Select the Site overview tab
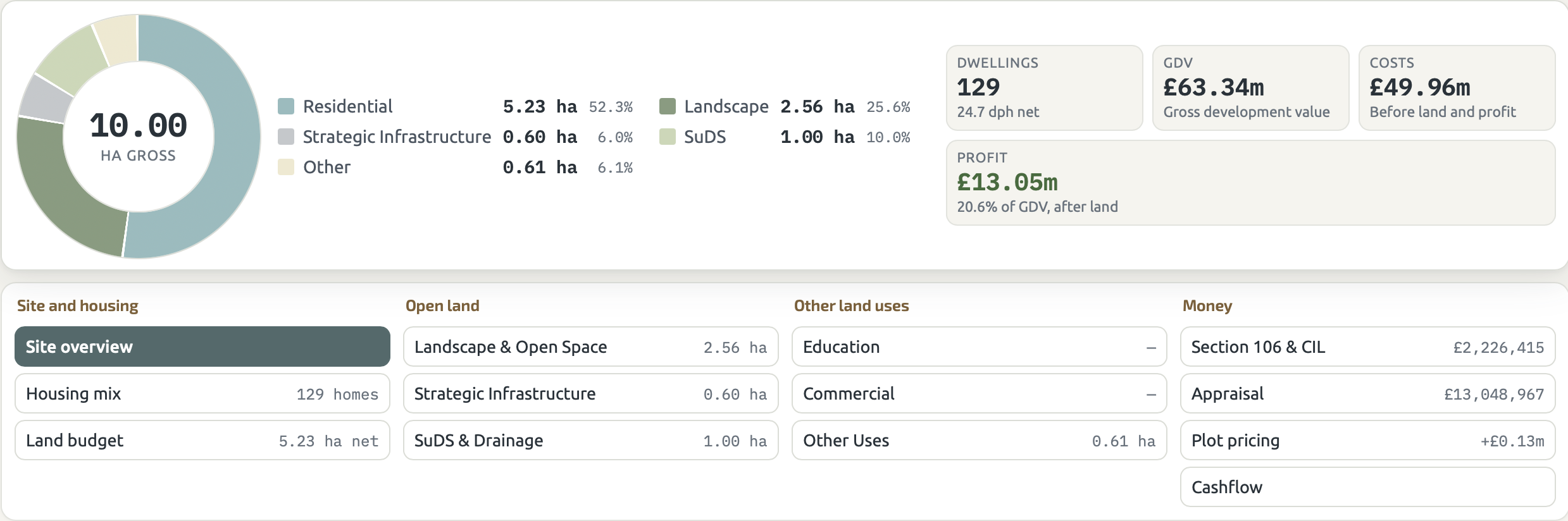Screen dimensions: 1568x521 click(x=202, y=346)
